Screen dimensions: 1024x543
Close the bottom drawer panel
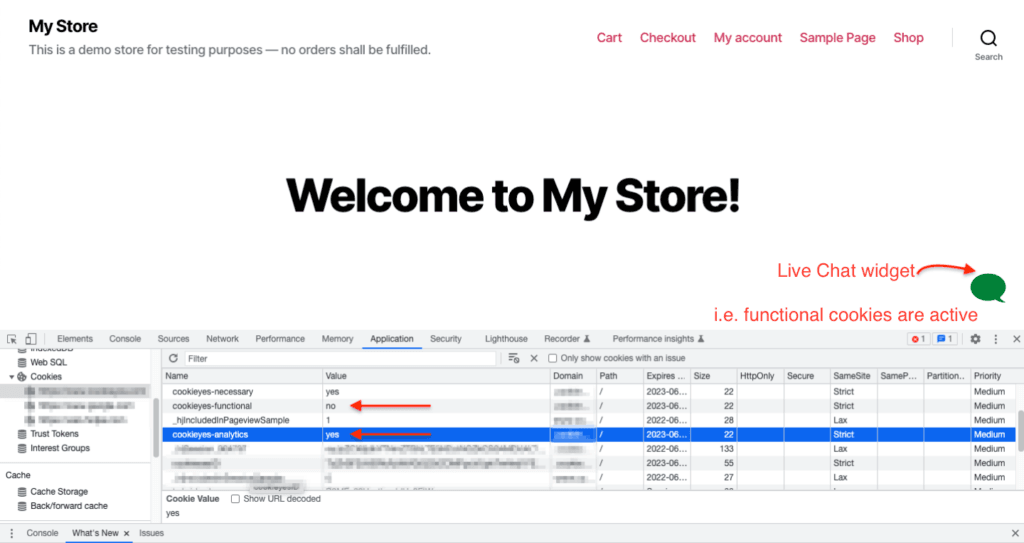pyautogui.click(x=1015, y=533)
